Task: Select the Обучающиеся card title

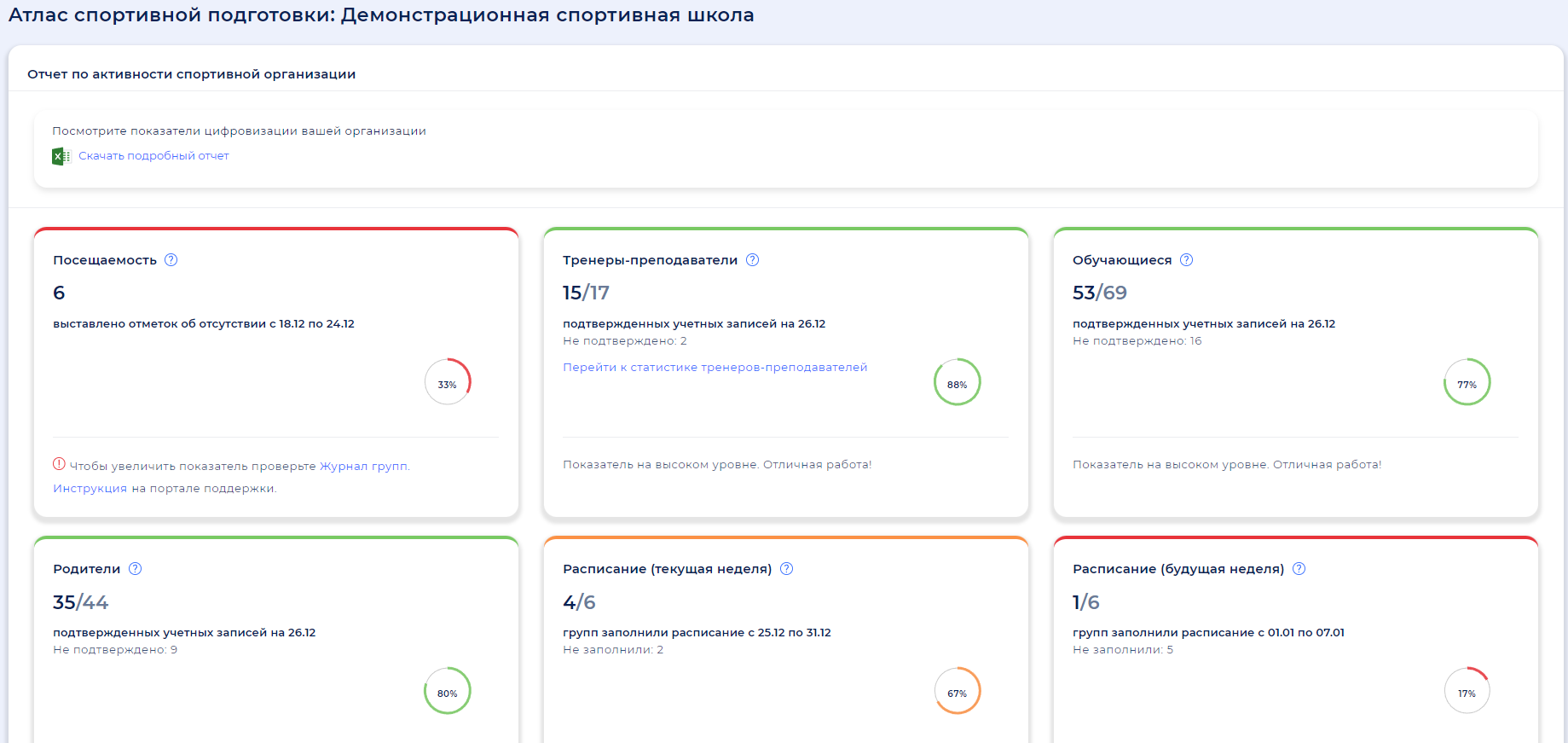Action: click(x=1122, y=260)
